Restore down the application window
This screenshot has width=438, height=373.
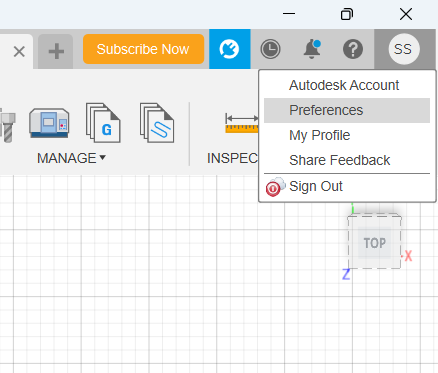[x=347, y=14]
